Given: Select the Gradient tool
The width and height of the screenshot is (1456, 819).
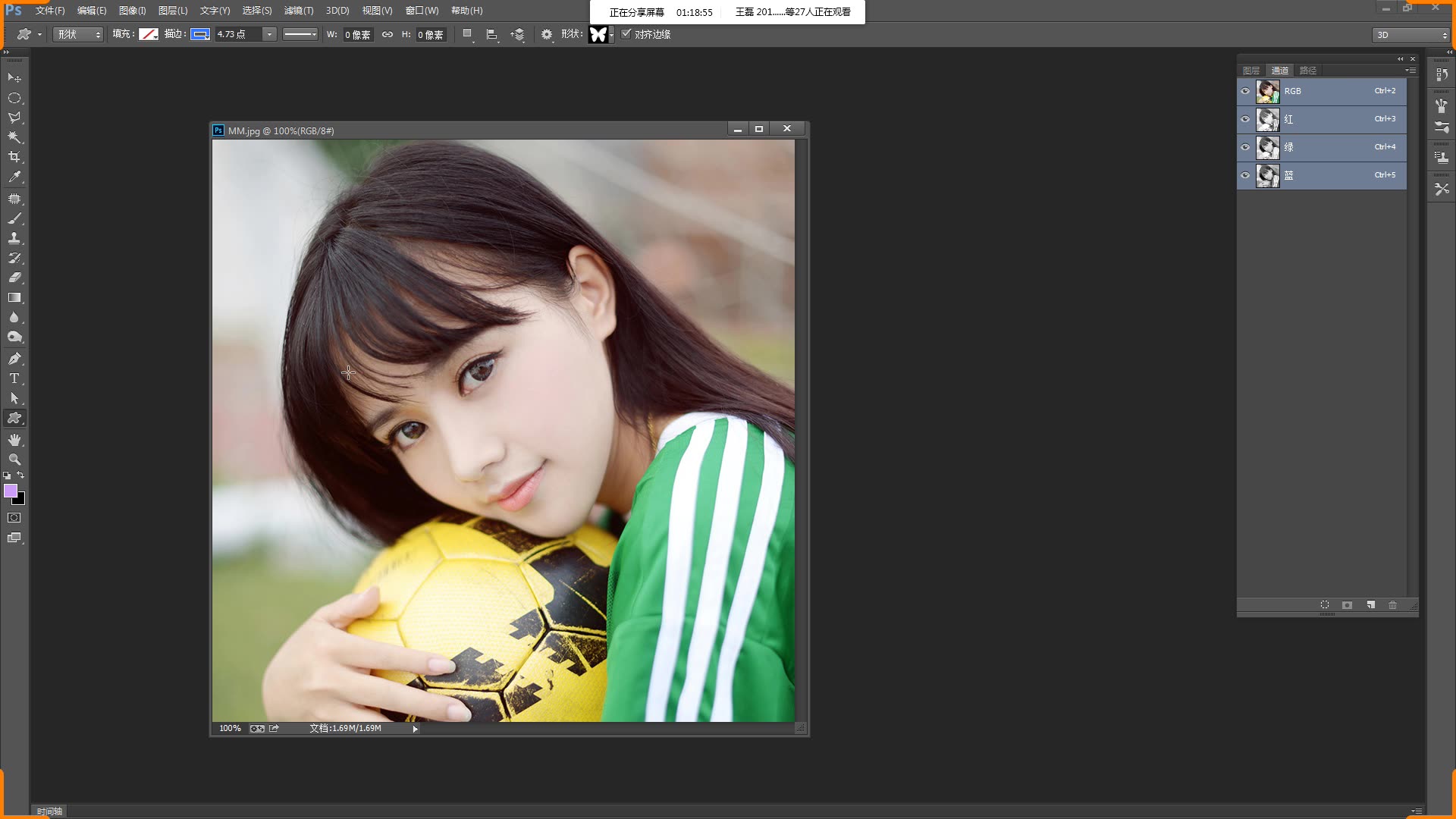Looking at the screenshot, I should [x=14, y=297].
